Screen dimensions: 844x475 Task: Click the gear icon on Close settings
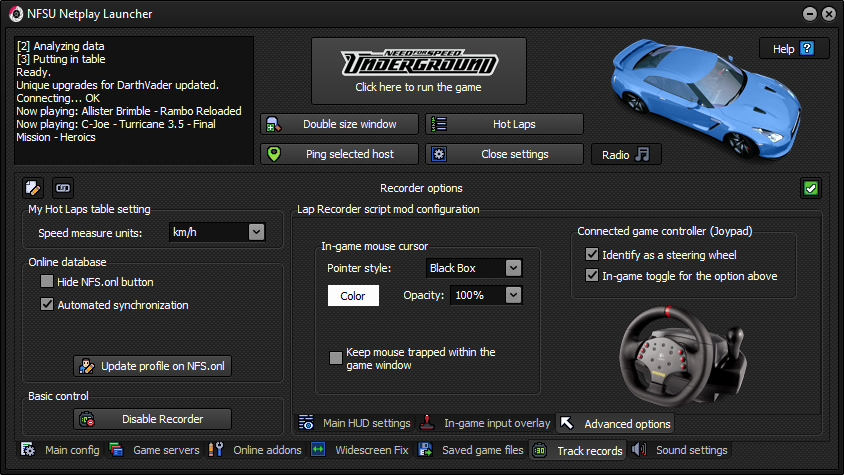tap(439, 154)
